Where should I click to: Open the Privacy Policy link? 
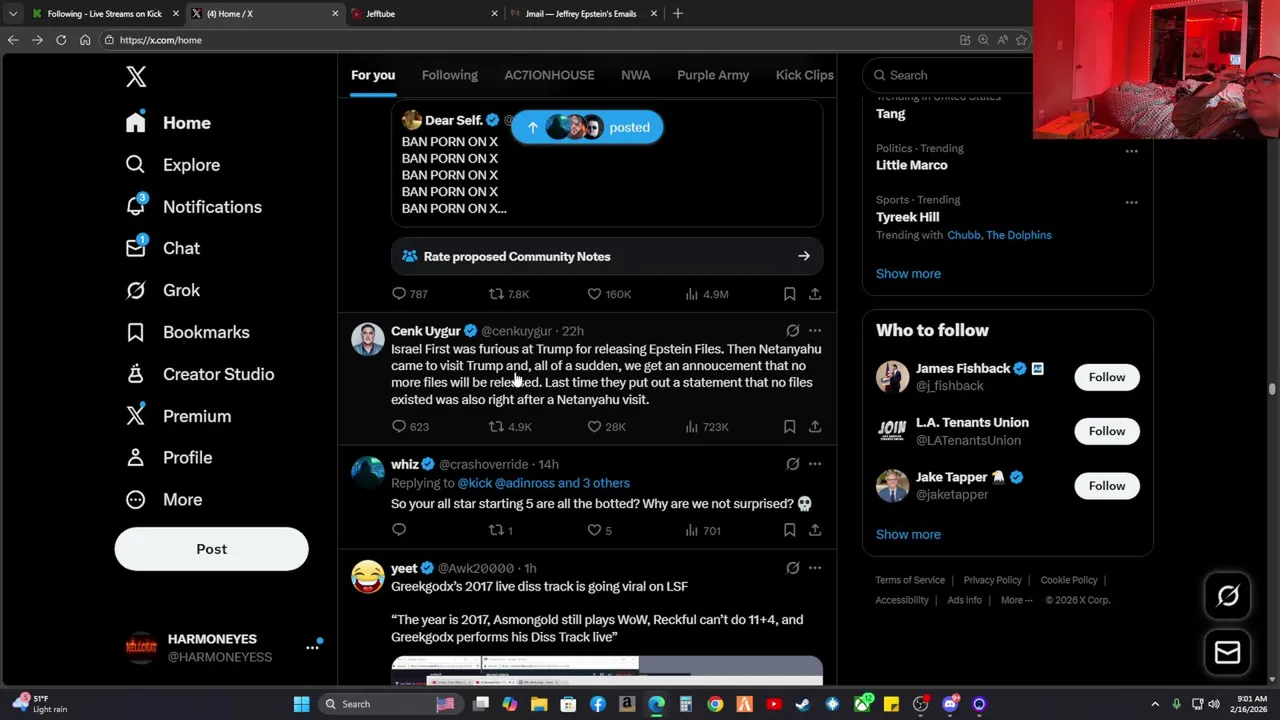(x=992, y=580)
